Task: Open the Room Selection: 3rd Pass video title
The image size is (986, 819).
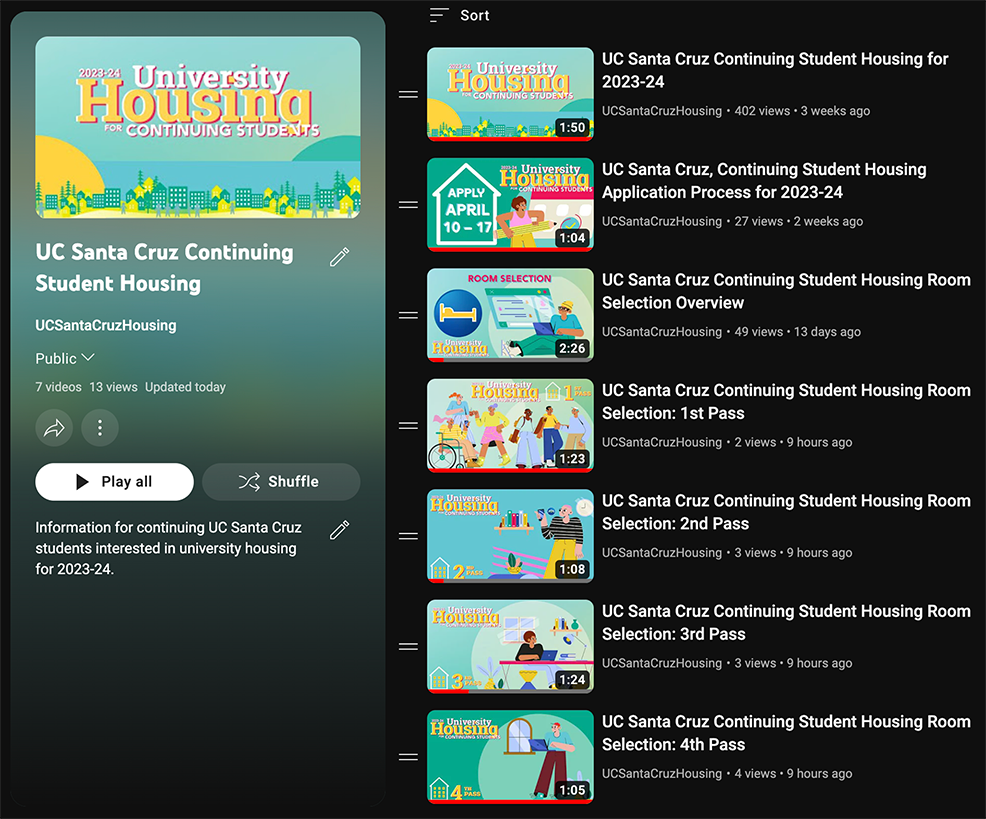Action: [x=786, y=623]
